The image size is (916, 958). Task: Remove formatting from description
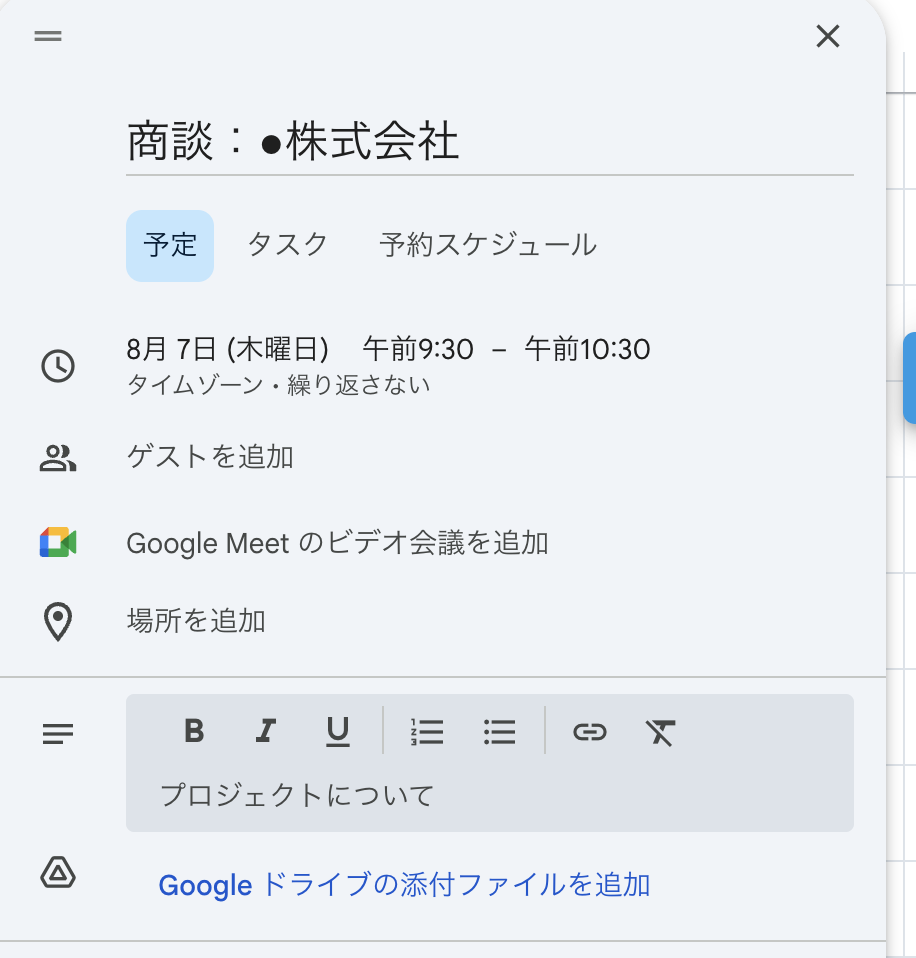(x=661, y=732)
